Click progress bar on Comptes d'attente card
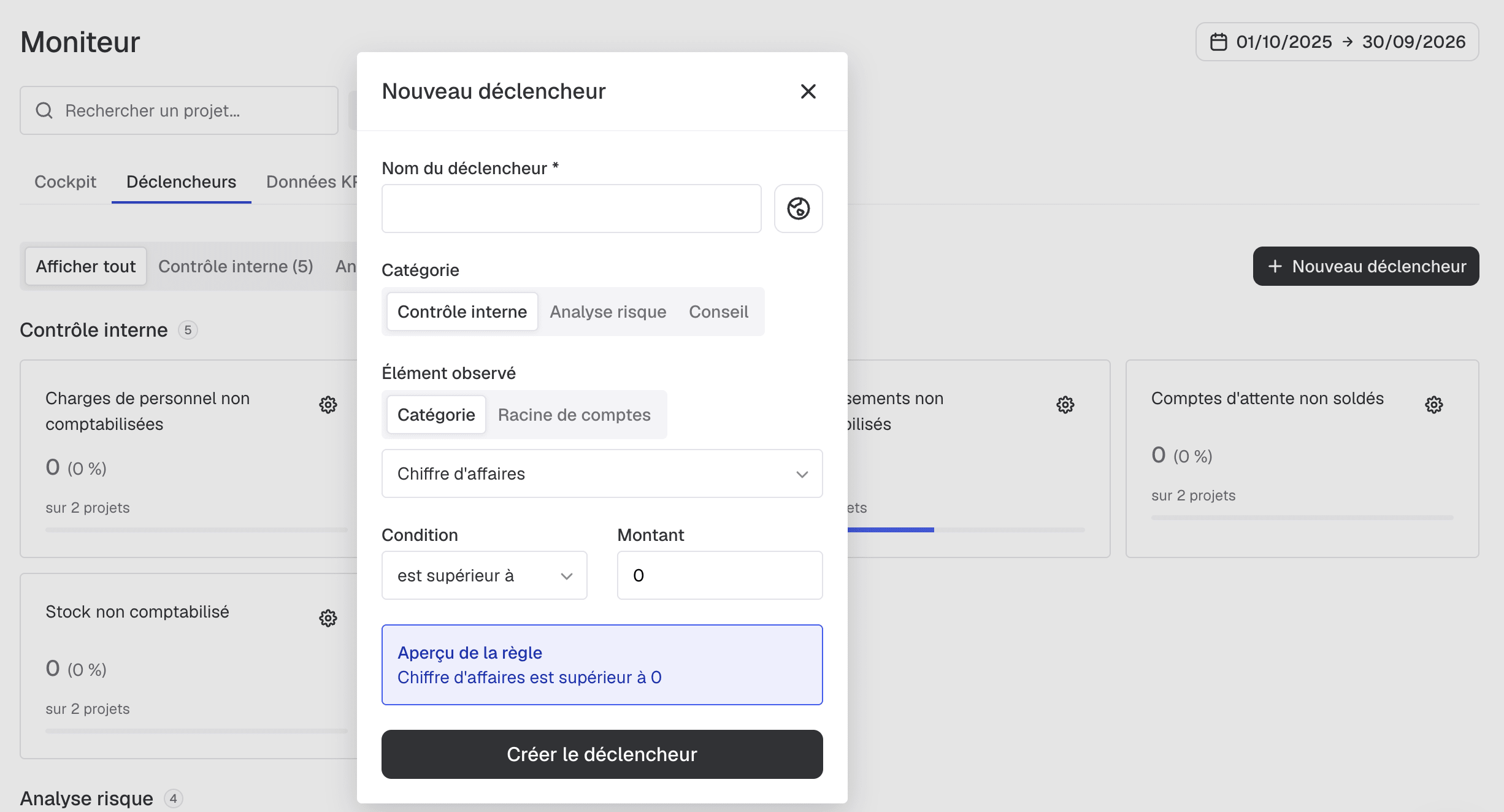The height and width of the screenshot is (812, 1504). point(1302,518)
